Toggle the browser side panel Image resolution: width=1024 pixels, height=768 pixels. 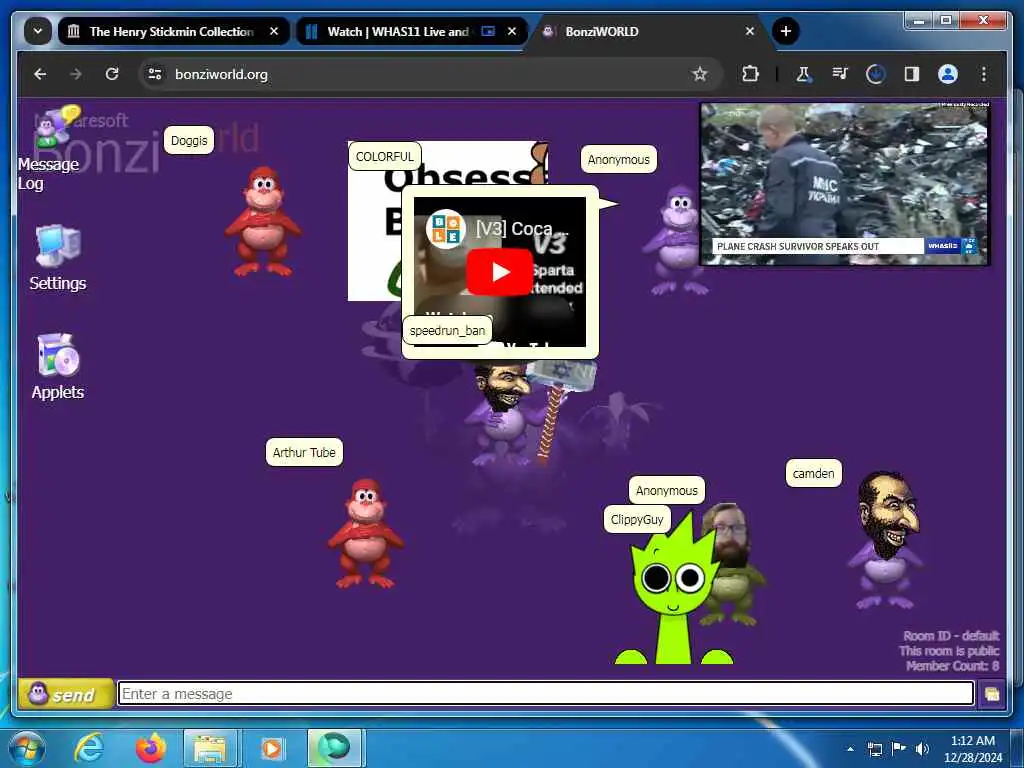coord(912,74)
